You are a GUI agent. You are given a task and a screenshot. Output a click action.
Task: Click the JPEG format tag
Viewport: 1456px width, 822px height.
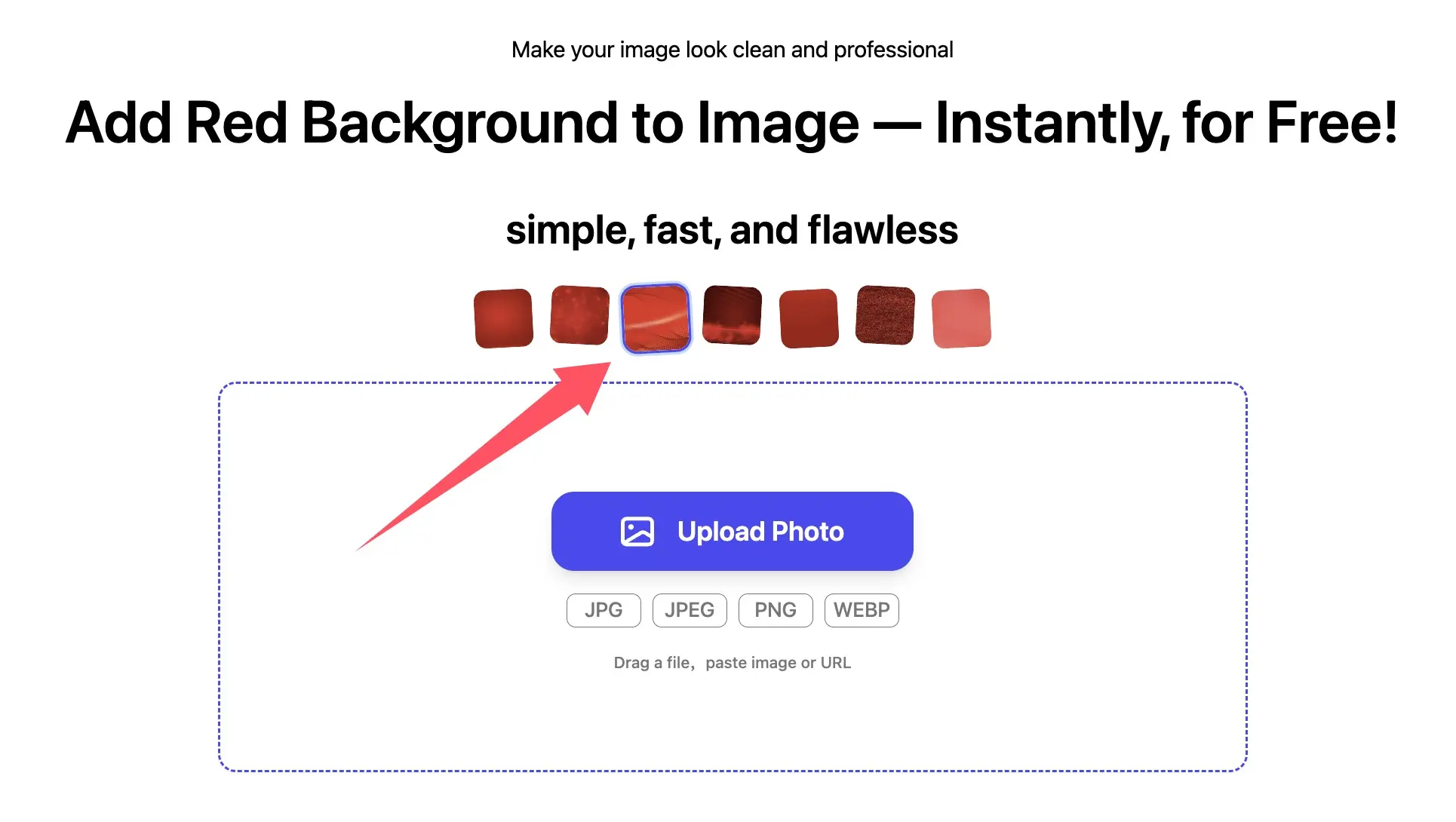tap(690, 610)
